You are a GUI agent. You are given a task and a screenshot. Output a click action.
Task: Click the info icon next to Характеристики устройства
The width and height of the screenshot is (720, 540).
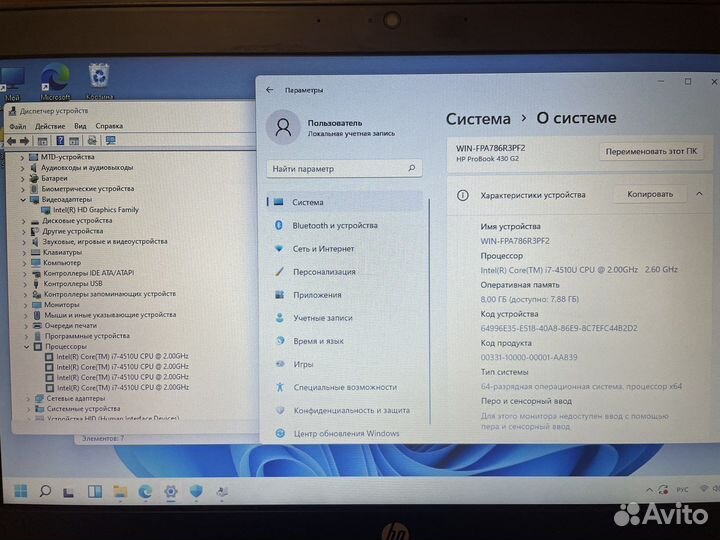click(462, 196)
